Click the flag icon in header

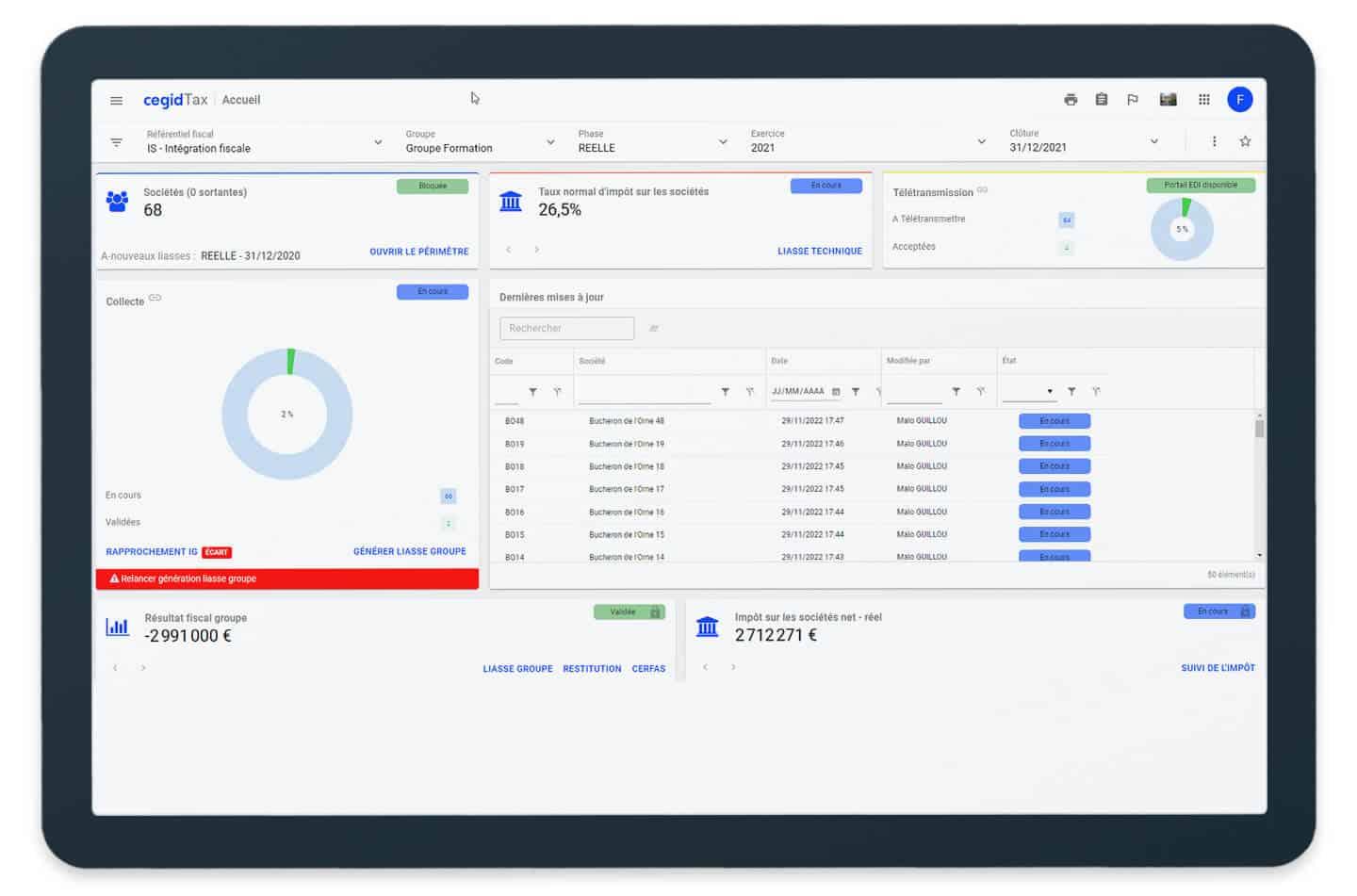pos(1133,100)
